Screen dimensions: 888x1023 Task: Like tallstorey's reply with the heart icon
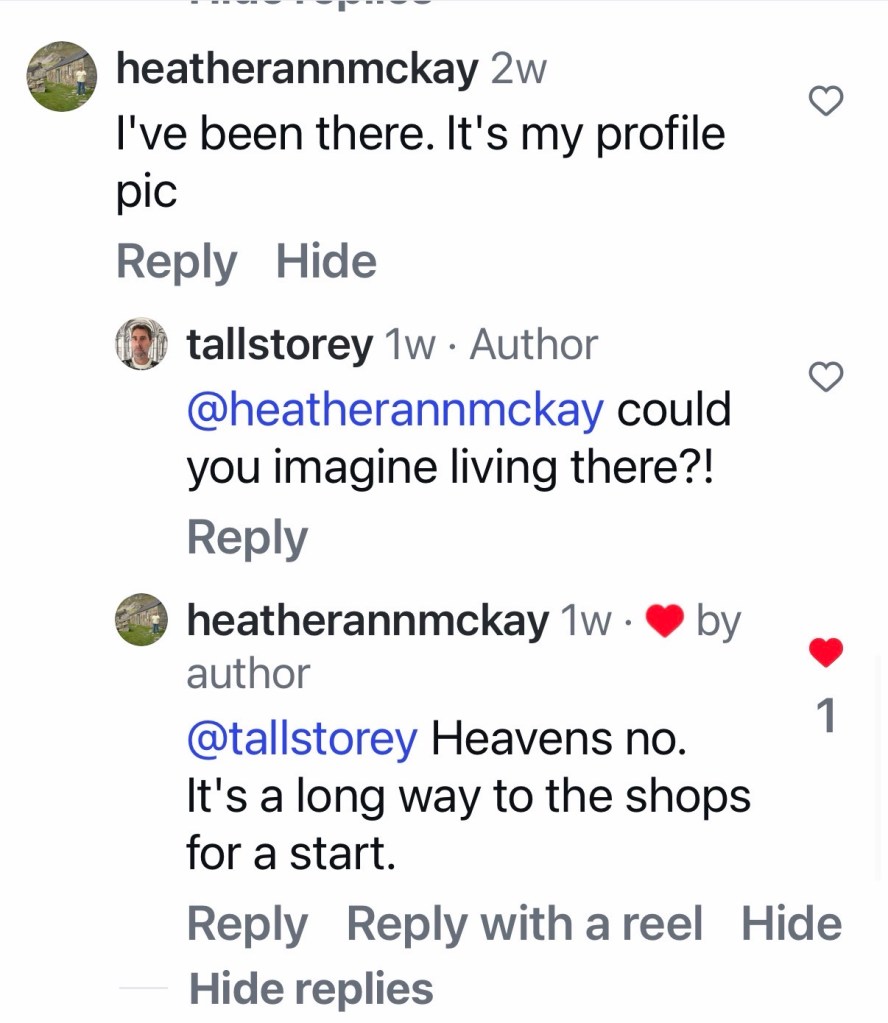[x=825, y=377]
